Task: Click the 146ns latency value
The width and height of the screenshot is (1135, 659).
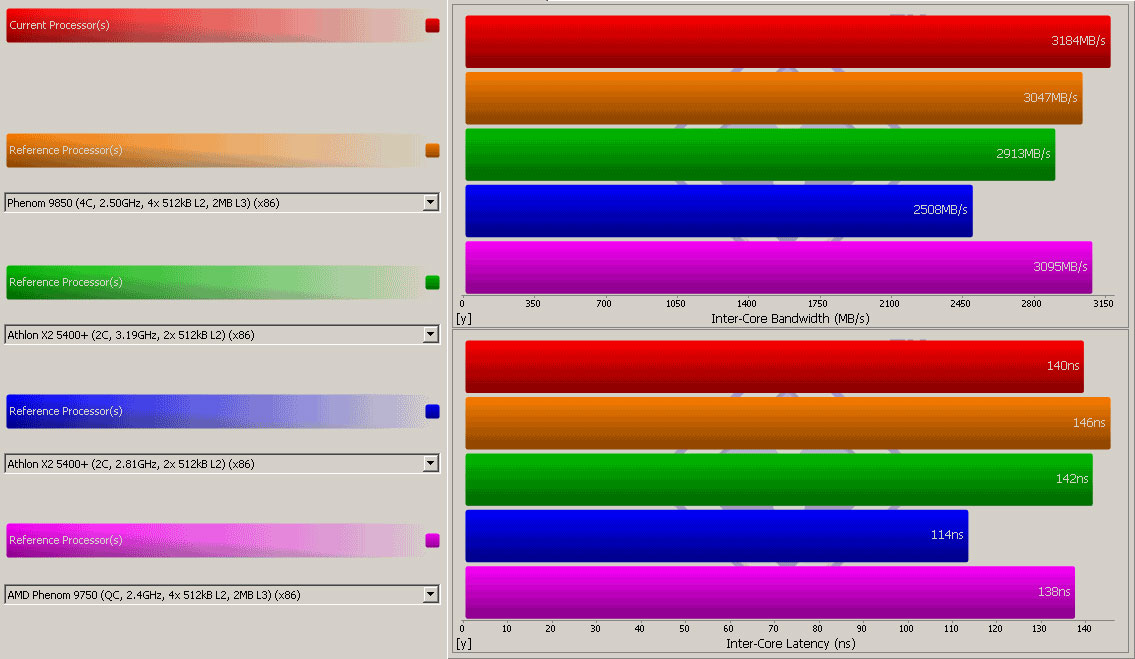Action: [x=1089, y=422]
